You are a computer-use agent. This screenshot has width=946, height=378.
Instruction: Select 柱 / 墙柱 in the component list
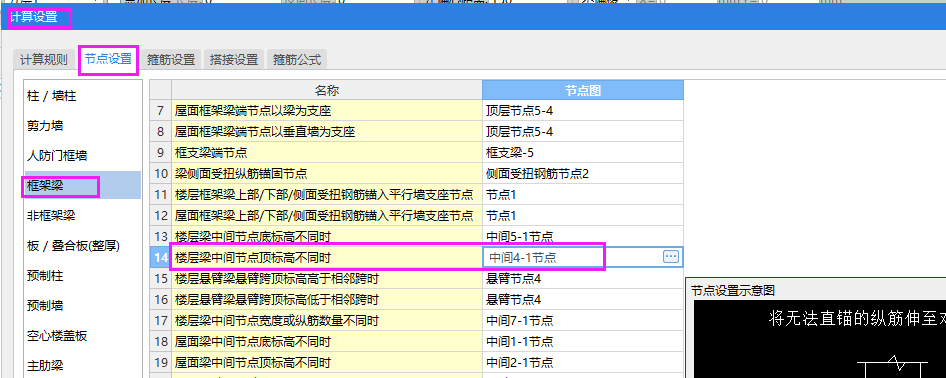pos(83,96)
